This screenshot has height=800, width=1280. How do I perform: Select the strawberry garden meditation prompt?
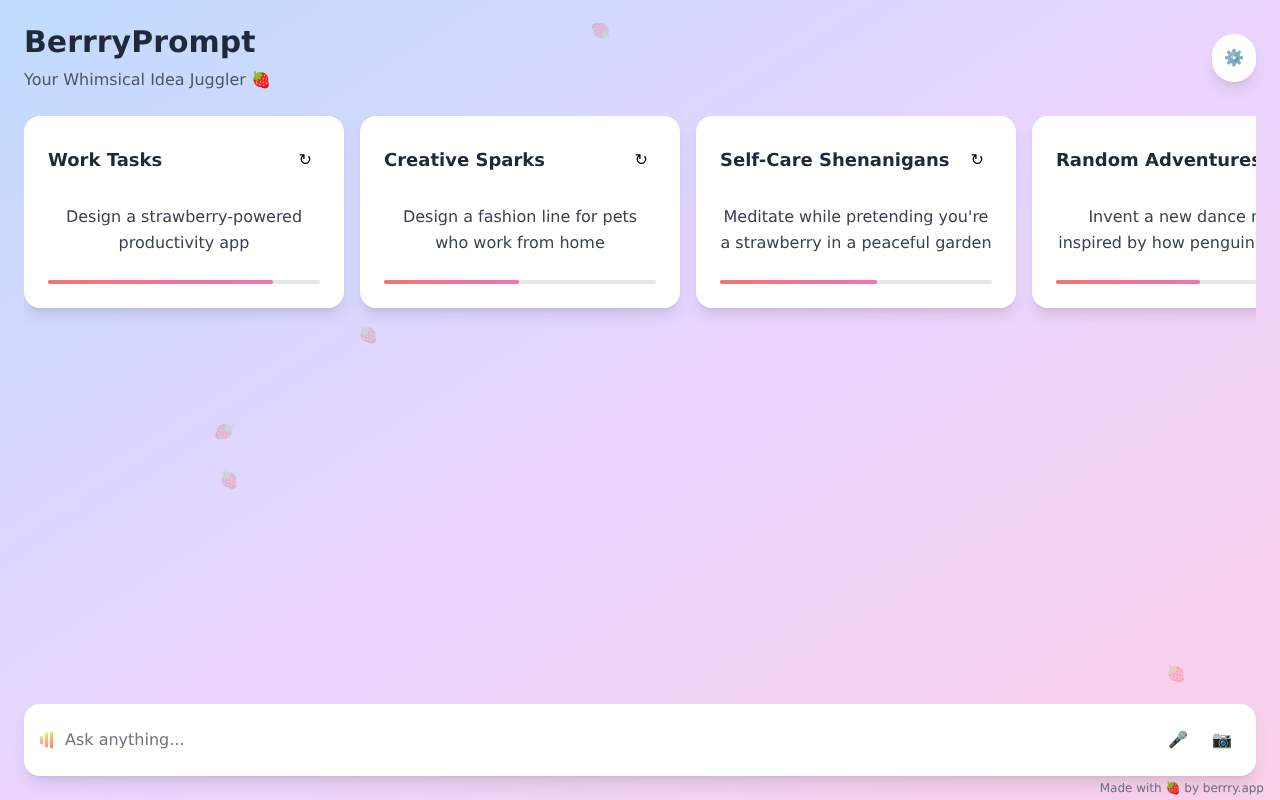click(x=856, y=229)
